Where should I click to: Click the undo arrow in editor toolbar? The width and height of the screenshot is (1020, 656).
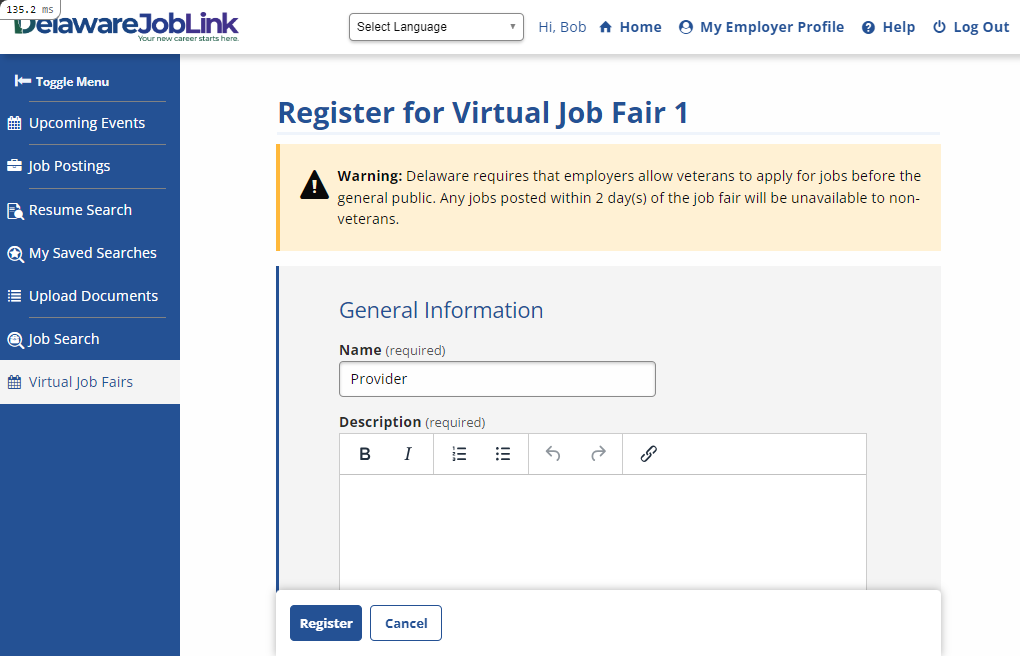553,454
